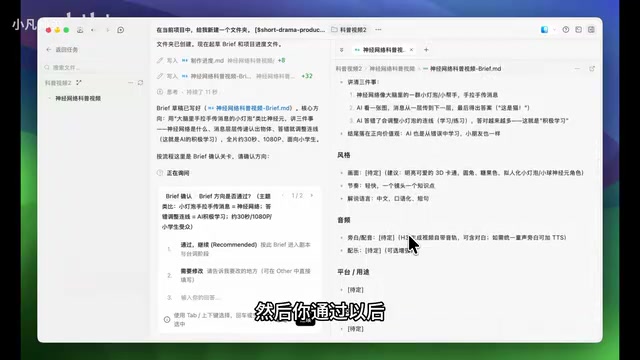The height and width of the screenshot is (360, 640).
Task: Click the tab list chevron before file tab
Action: point(342,50)
